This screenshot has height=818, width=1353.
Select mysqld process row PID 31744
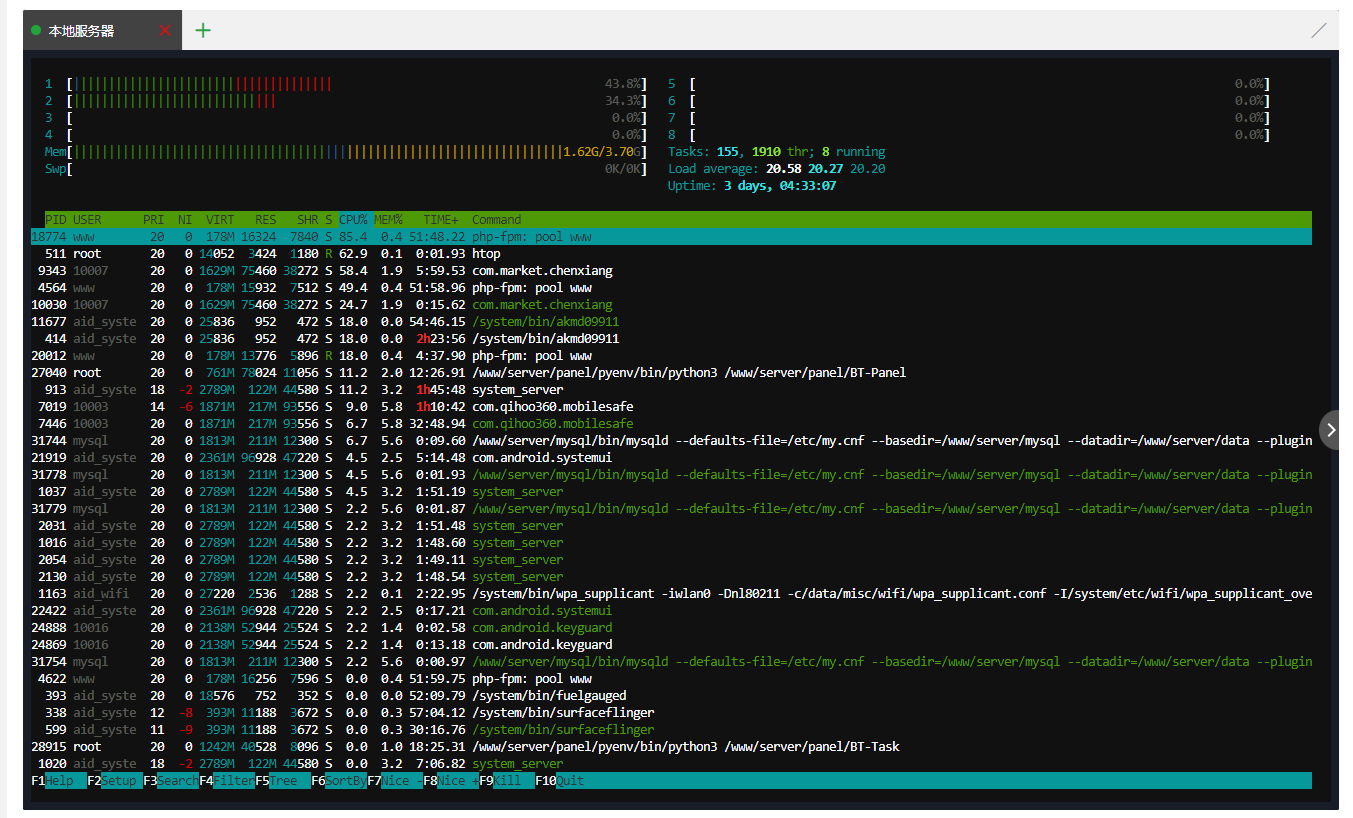tap(671, 441)
